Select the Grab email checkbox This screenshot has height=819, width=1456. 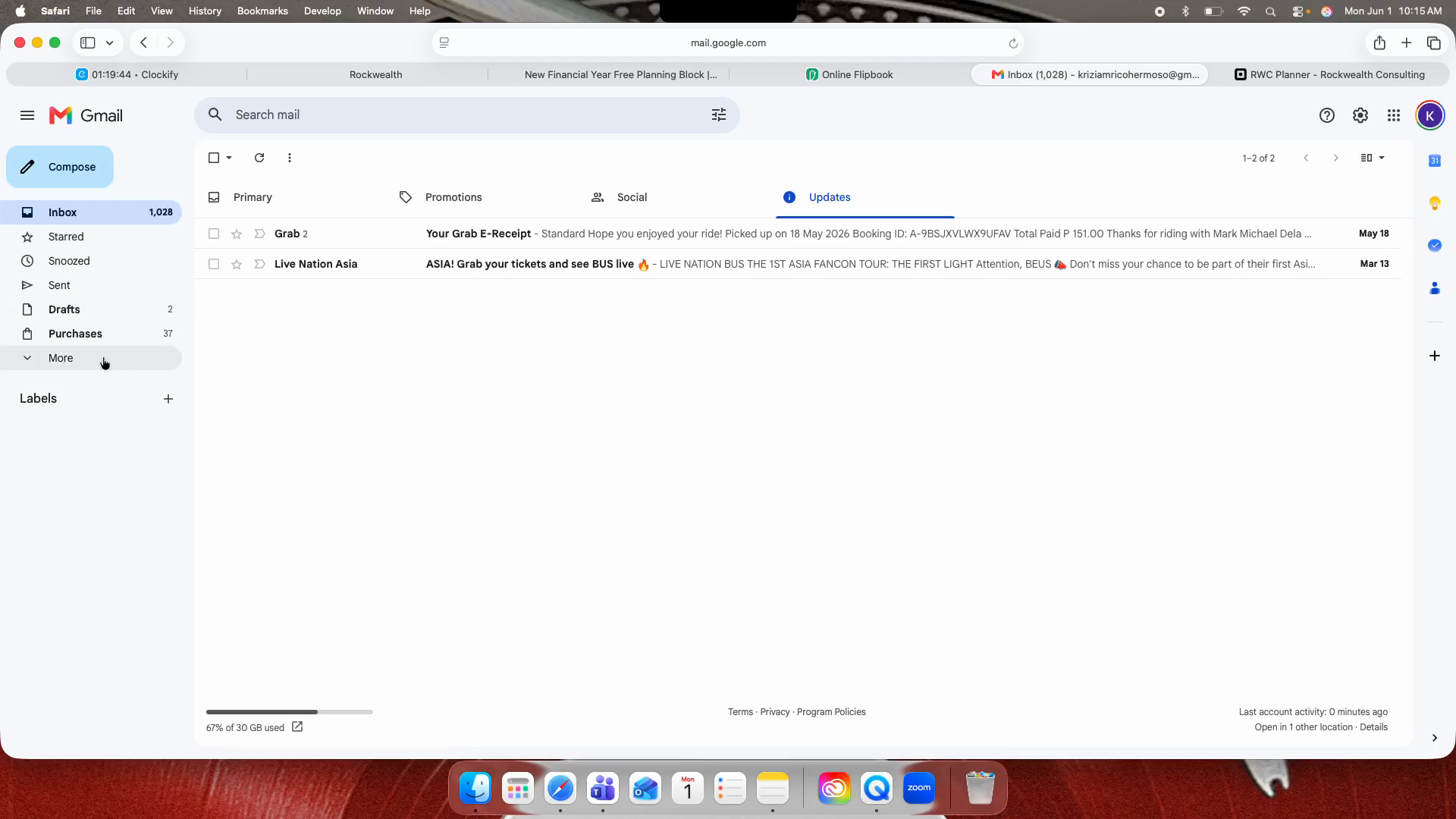pyautogui.click(x=214, y=234)
